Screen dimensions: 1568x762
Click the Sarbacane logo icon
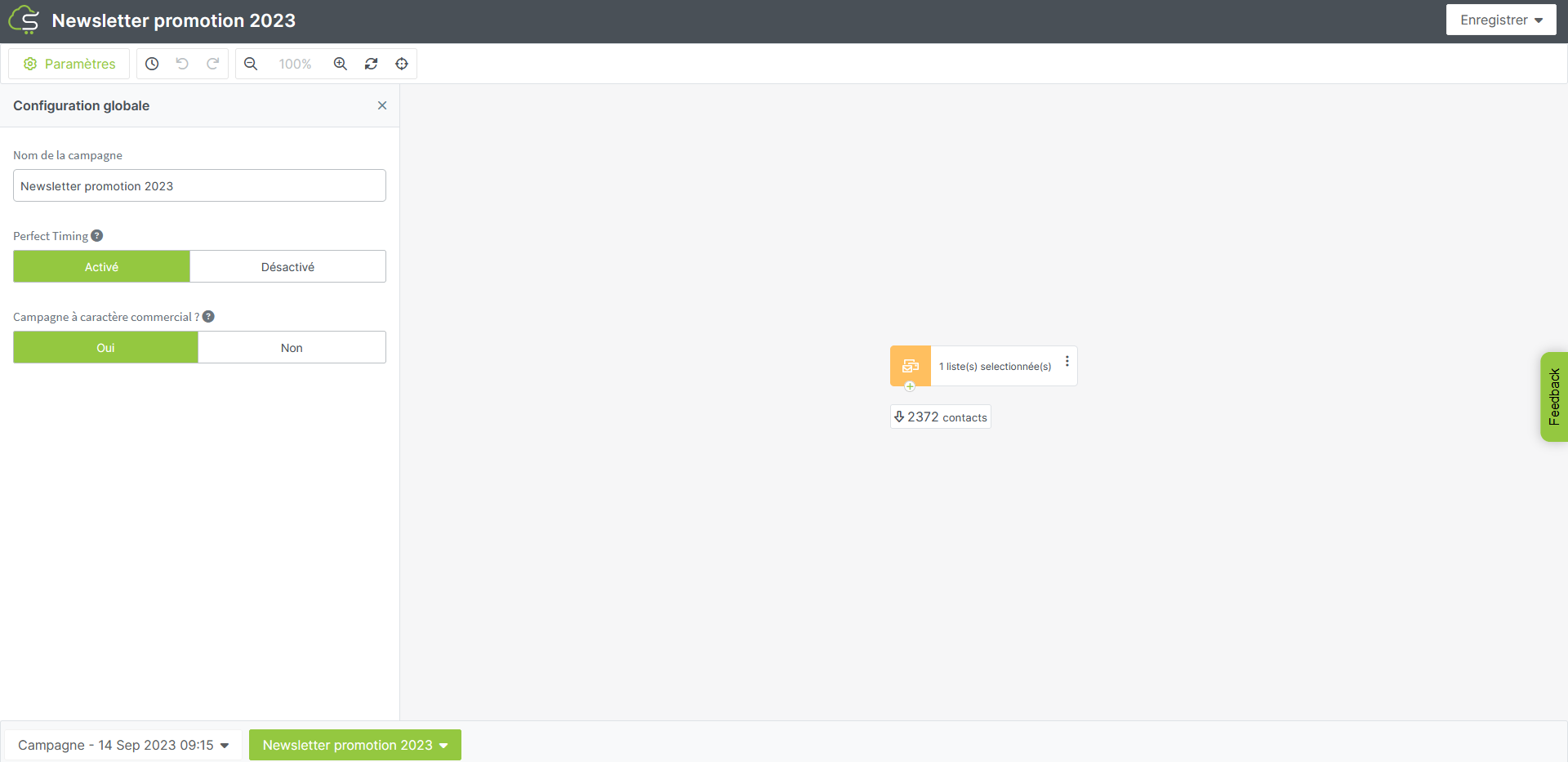[x=24, y=20]
